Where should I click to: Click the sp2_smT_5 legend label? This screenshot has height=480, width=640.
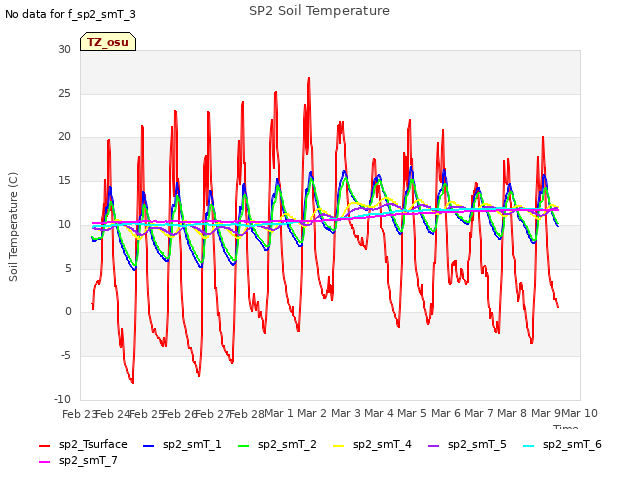click(477, 444)
